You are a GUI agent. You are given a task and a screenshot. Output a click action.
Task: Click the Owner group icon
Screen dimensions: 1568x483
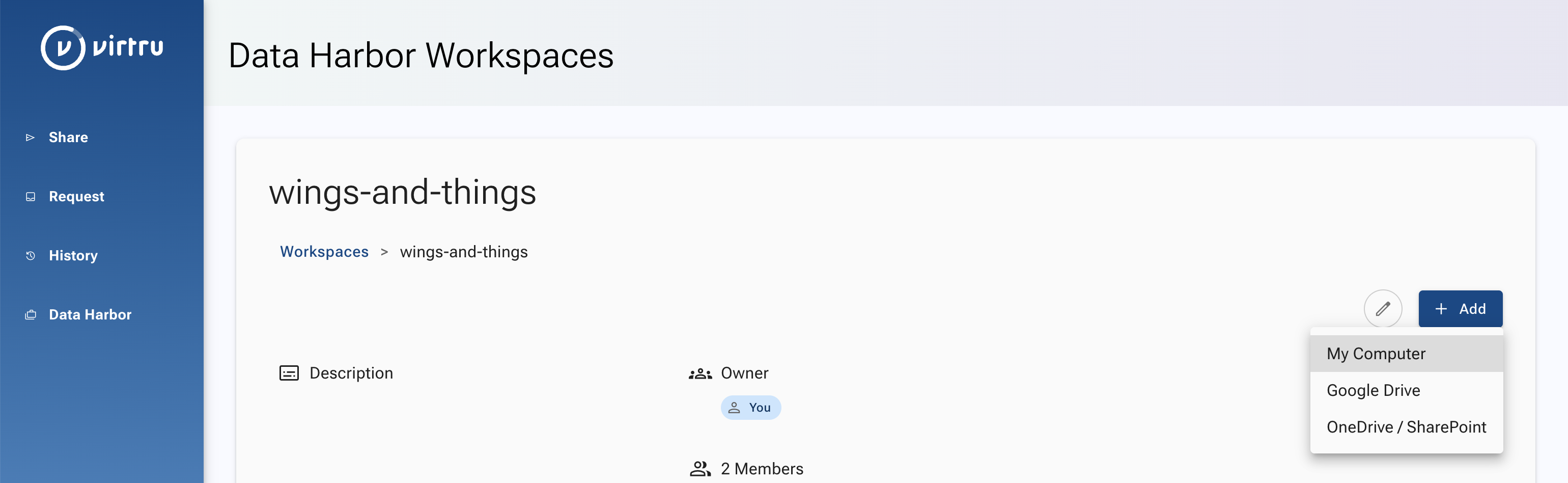700,373
